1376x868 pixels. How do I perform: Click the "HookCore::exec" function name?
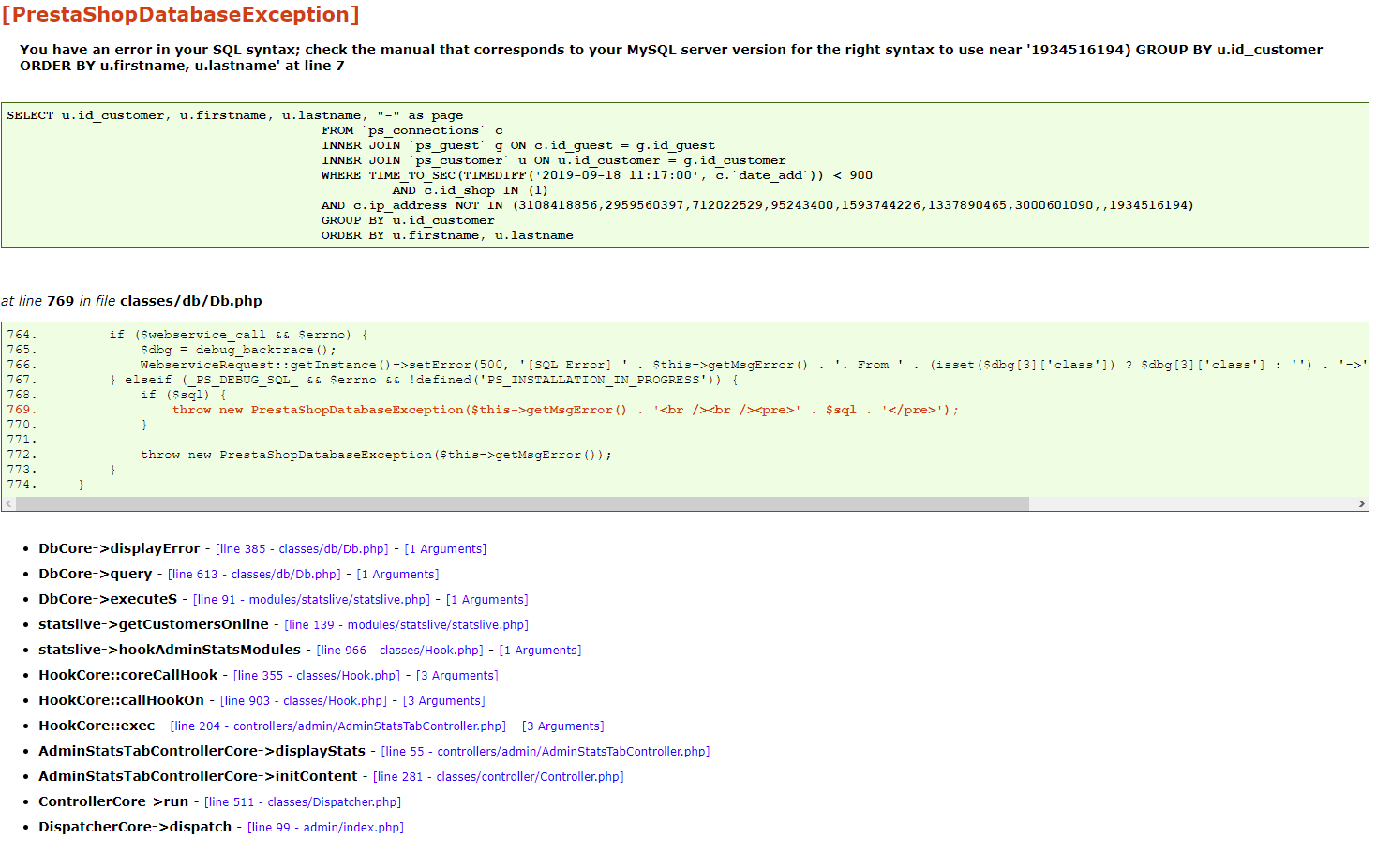click(97, 726)
